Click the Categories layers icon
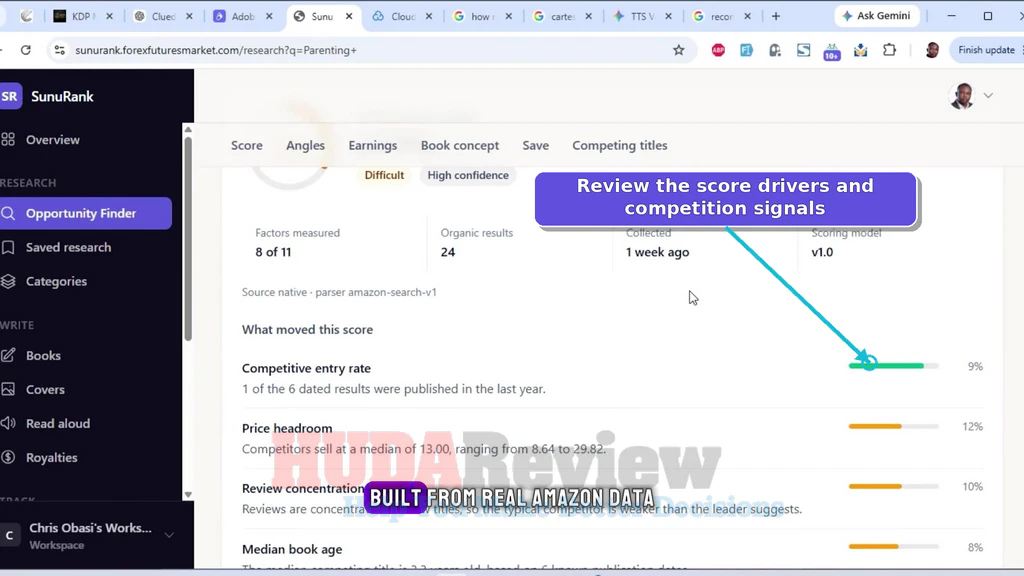The width and height of the screenshot is (1024, 576). point(8,281)
